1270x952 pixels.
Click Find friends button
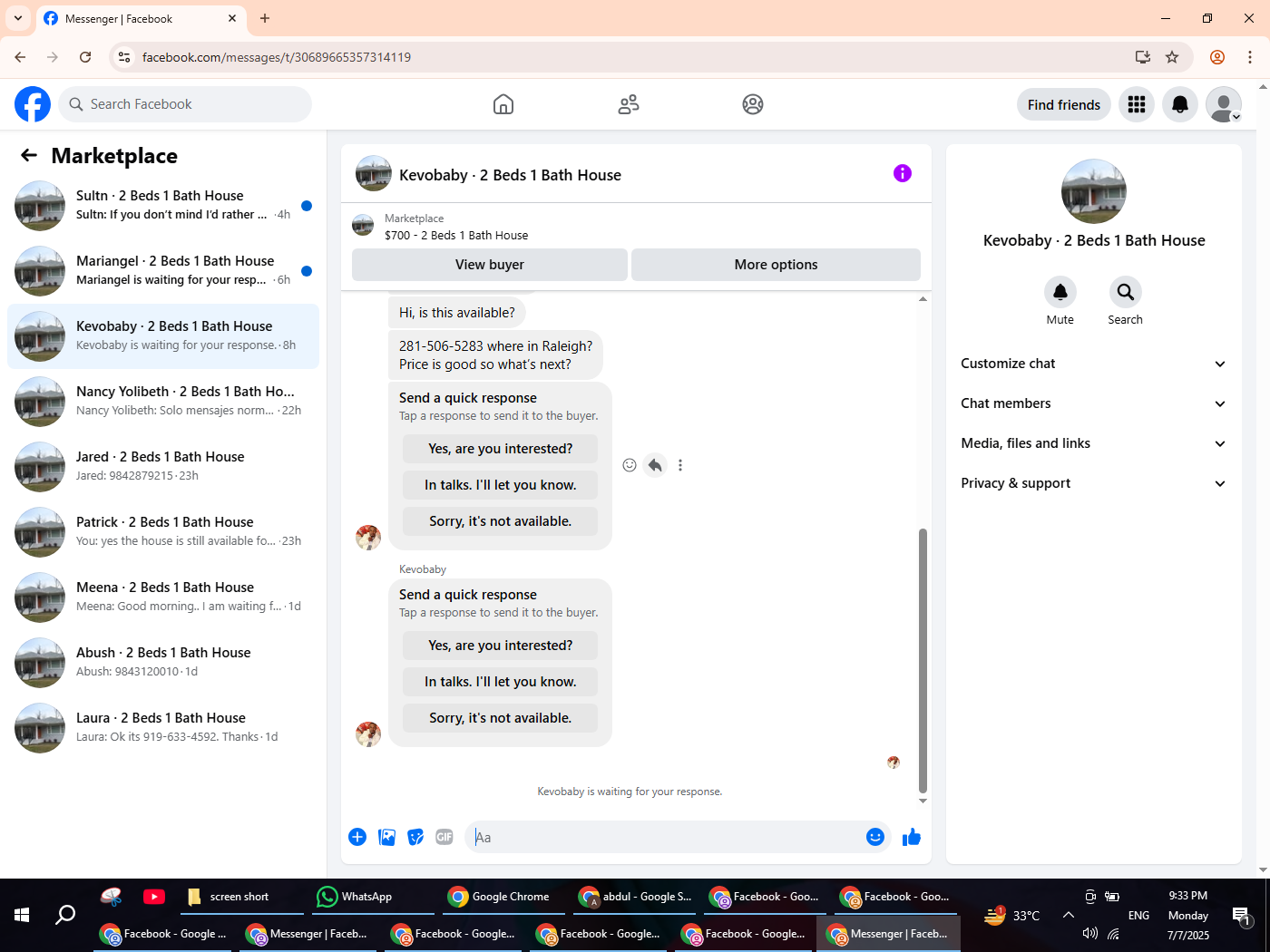pos(1064,104)
